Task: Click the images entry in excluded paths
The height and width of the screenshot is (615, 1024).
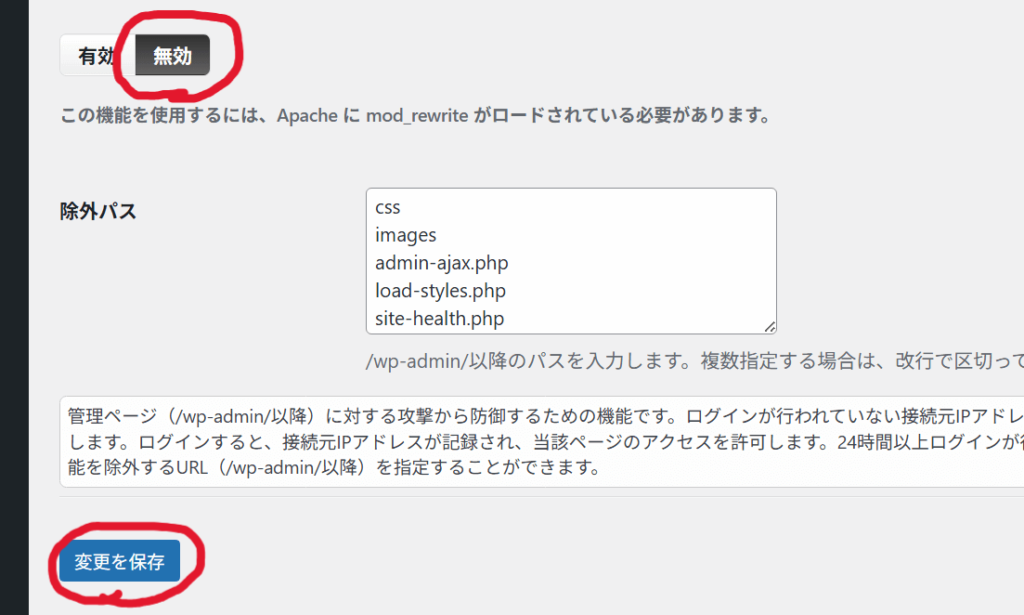Action: click(406, 236)
